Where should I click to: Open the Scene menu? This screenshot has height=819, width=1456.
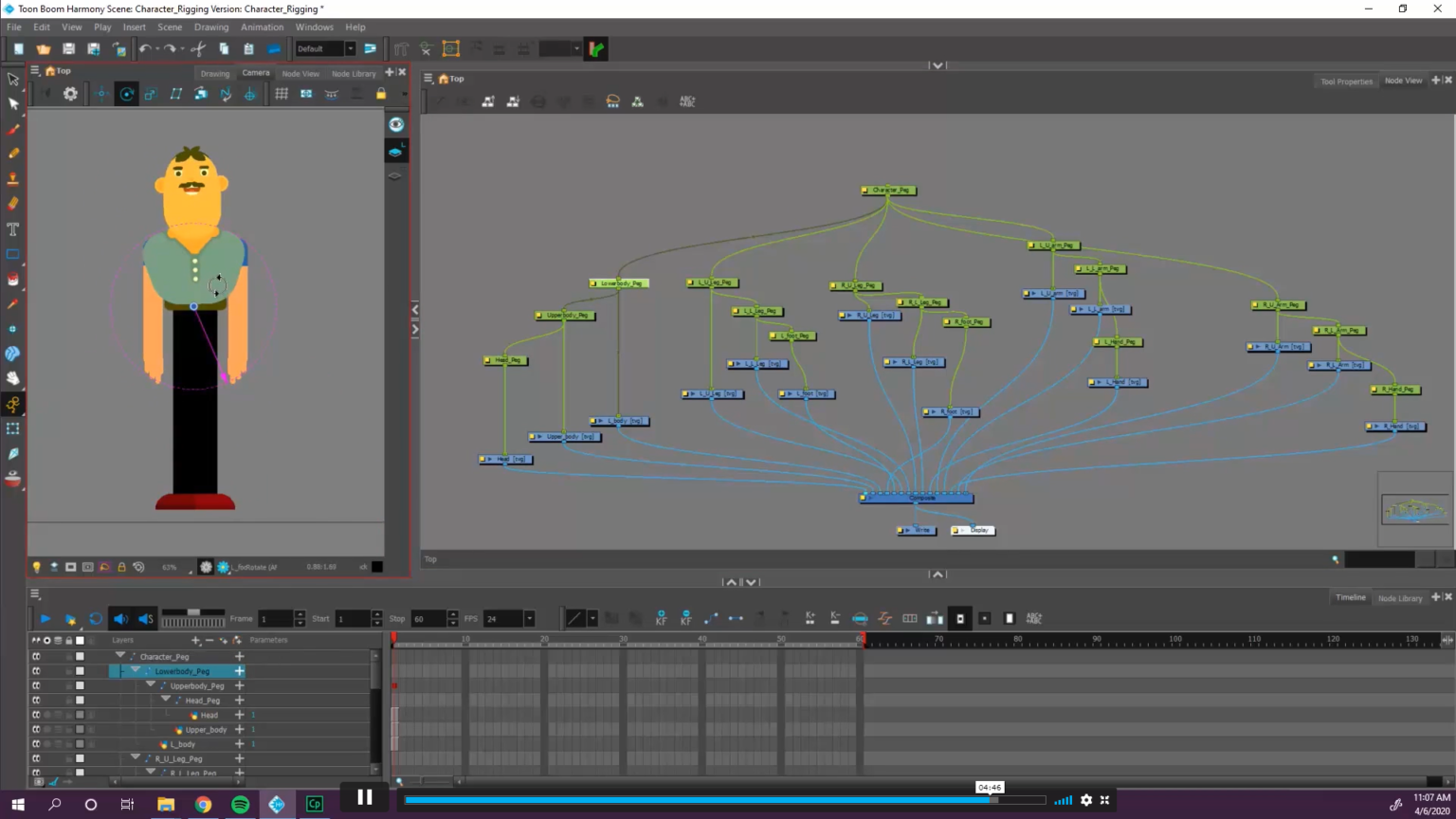pyautogui.click(x=170, y=27)
